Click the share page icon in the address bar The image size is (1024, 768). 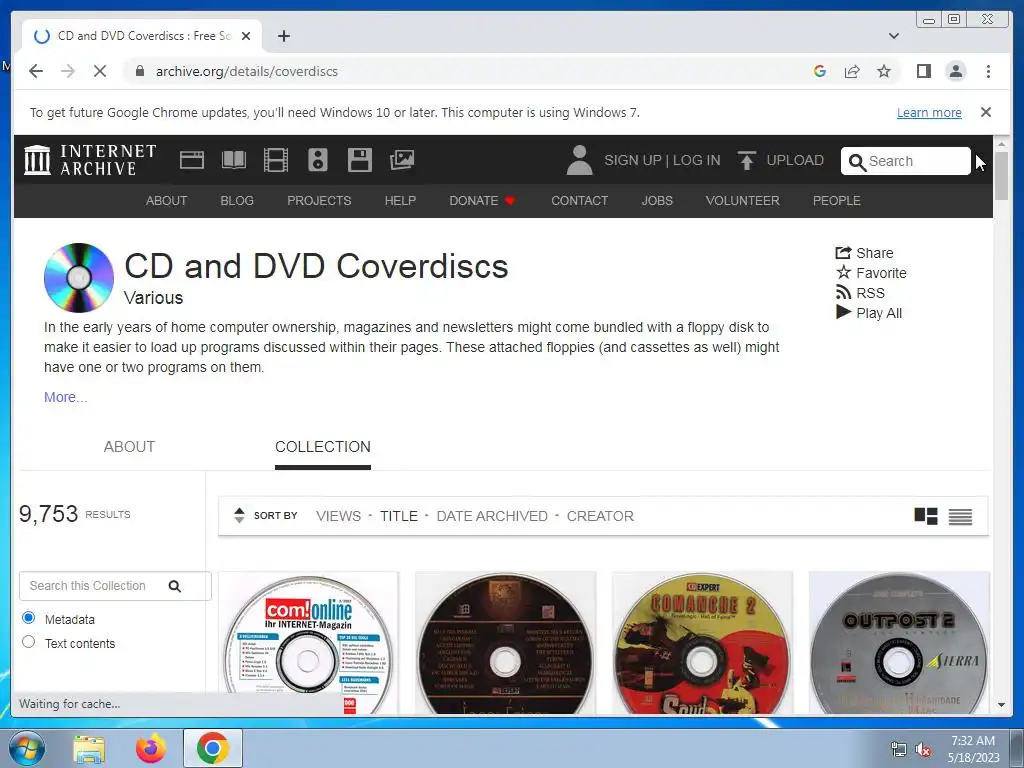pyautogui.click(x=852, y=71)
